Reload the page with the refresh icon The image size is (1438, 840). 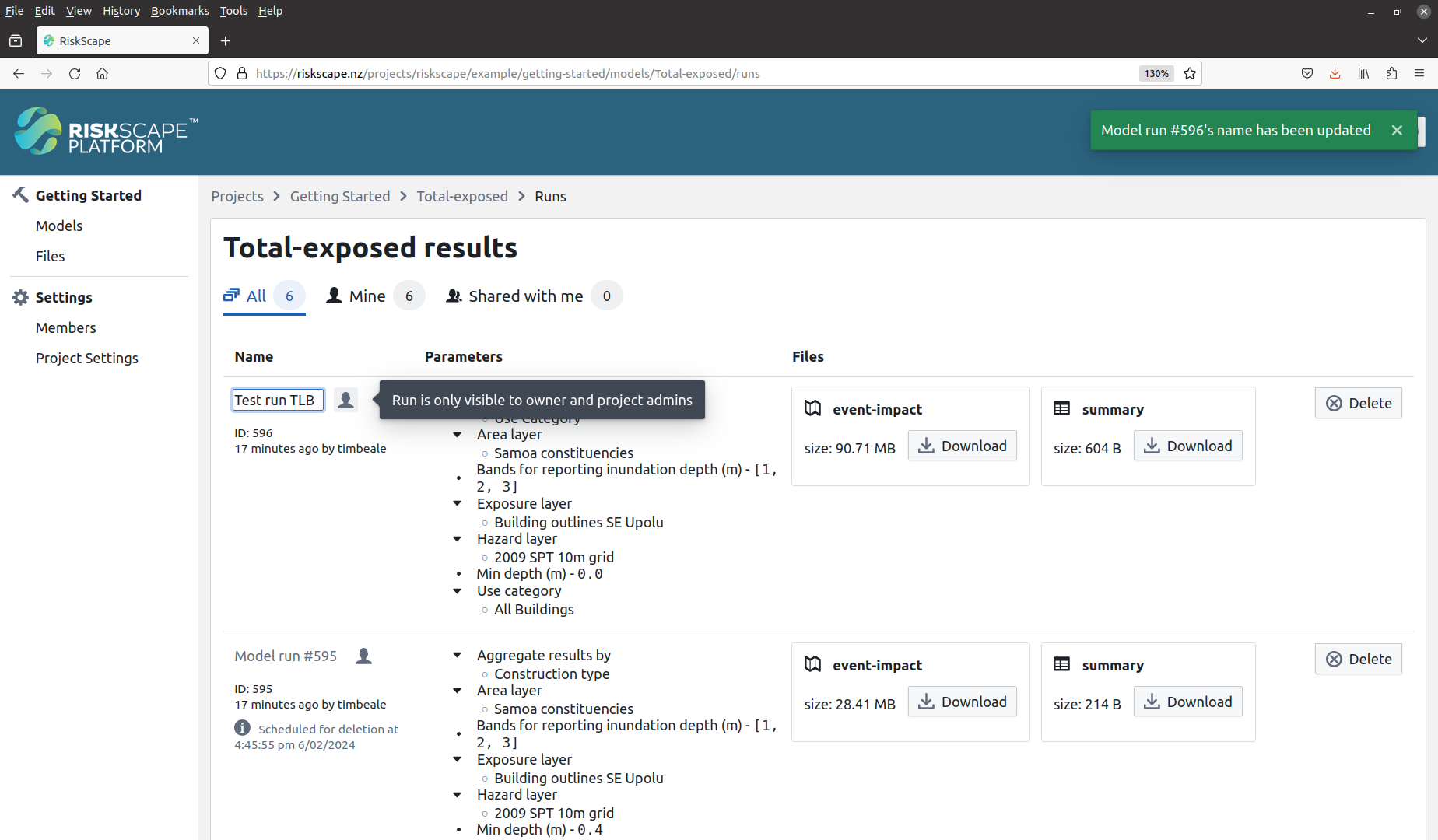[75, 73]
